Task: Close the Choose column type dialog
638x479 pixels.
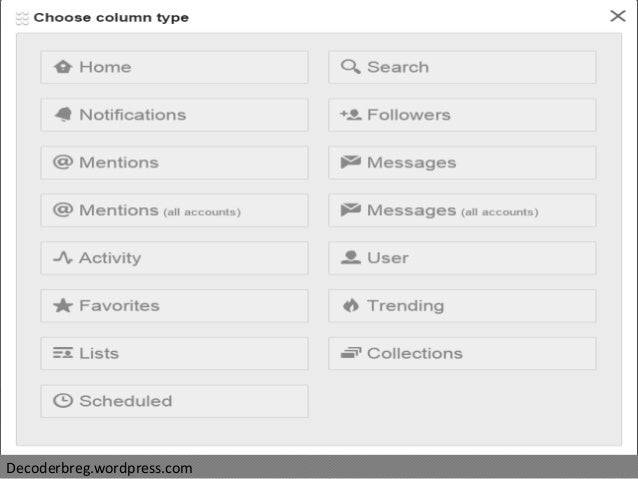Action: click(x=618, y=16)
